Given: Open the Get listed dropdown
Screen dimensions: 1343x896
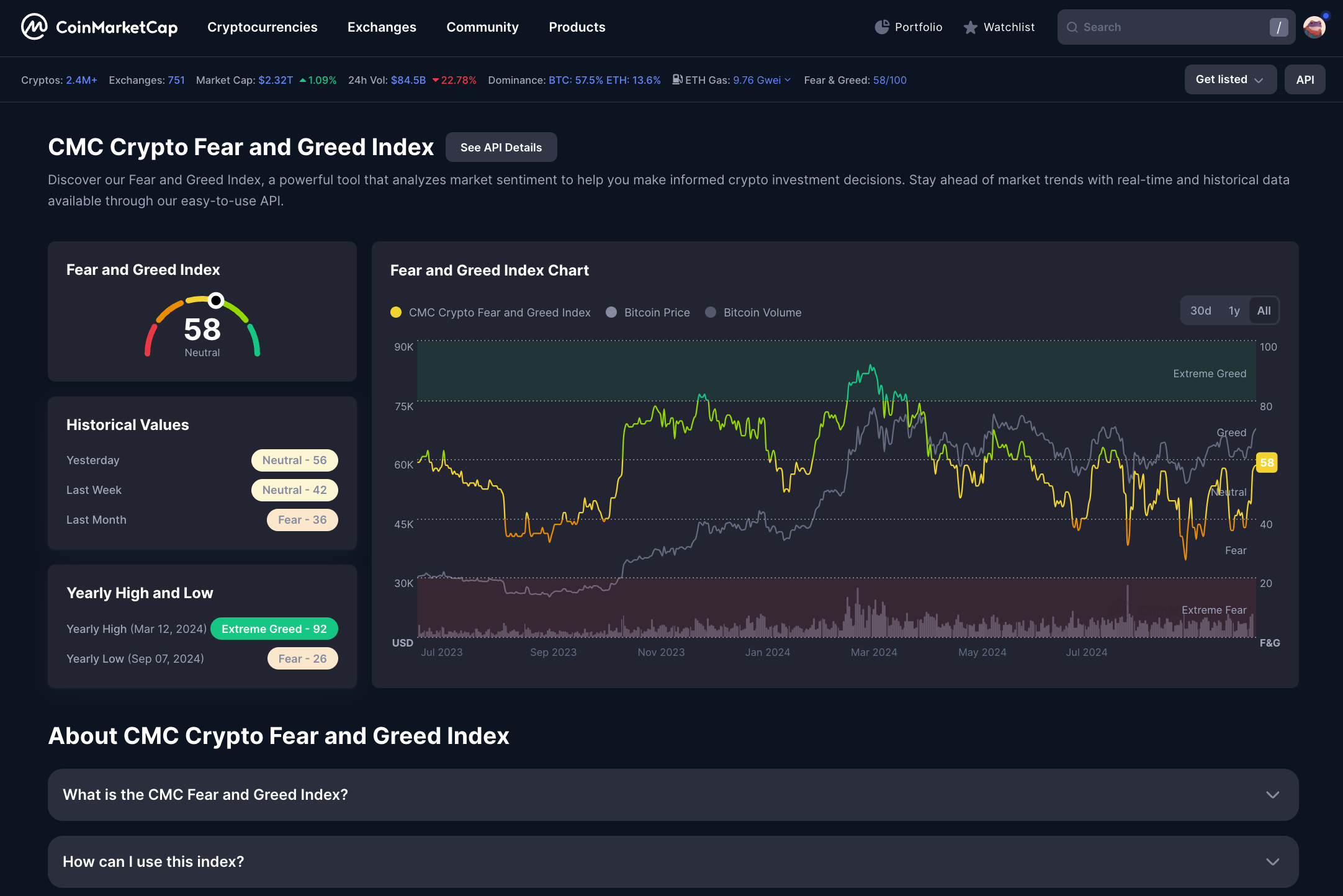Looking at the screenshot, I should (1229, 79).
